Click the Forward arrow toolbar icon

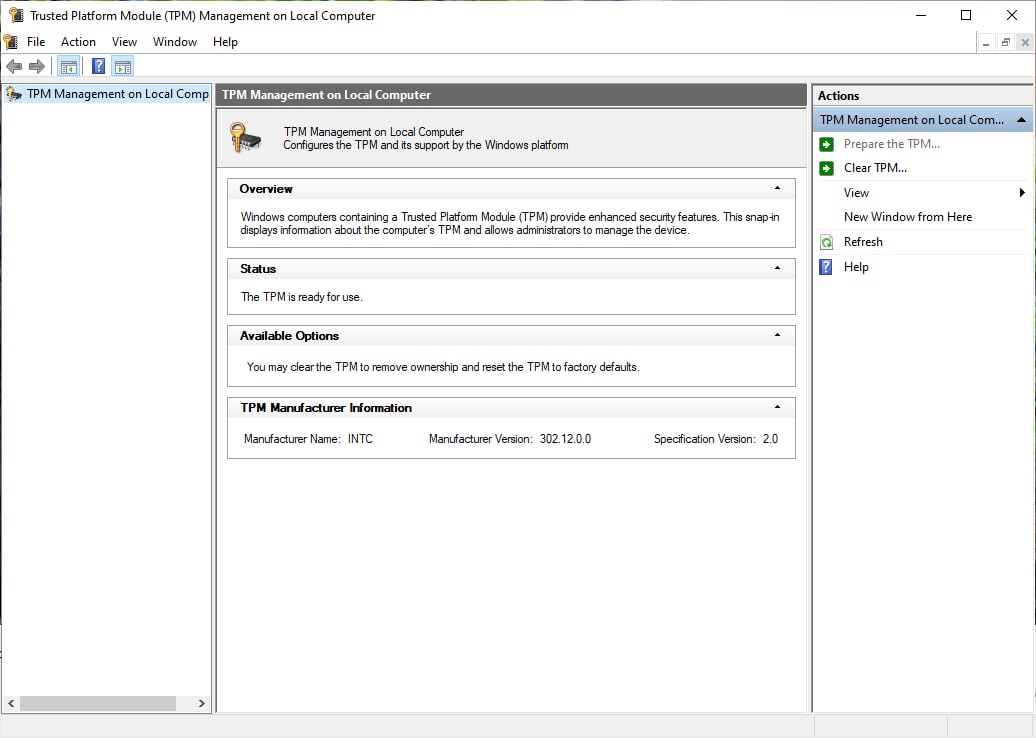point(37,66)
